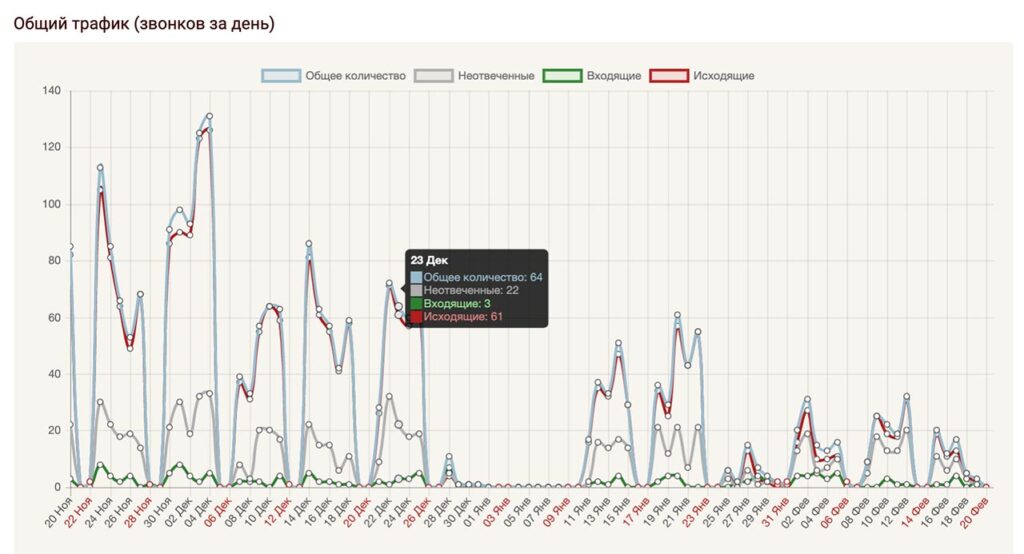Hide the Неотвеченные series via its legend label
The height and width of the screenshot is (554, 1024).
[496, 76]
